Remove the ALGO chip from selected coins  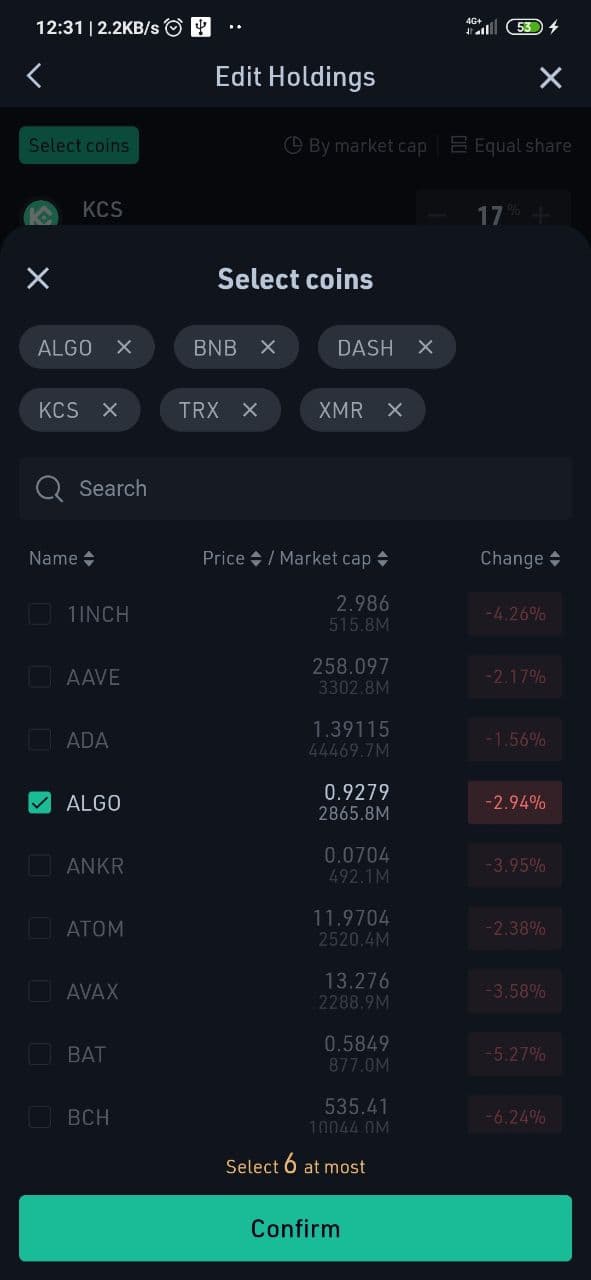pos(124,347)
